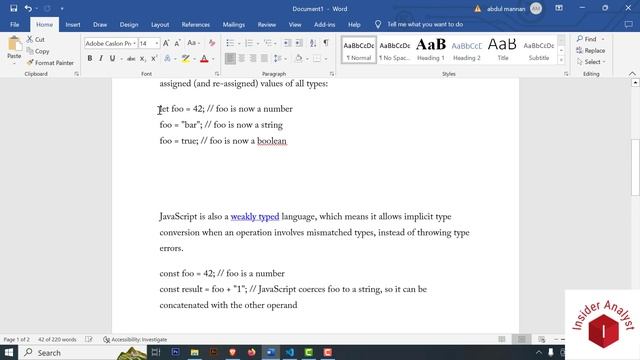The image size is (640, 360).
Task: Expand numbering list style options
Action: tap(258, 43)
